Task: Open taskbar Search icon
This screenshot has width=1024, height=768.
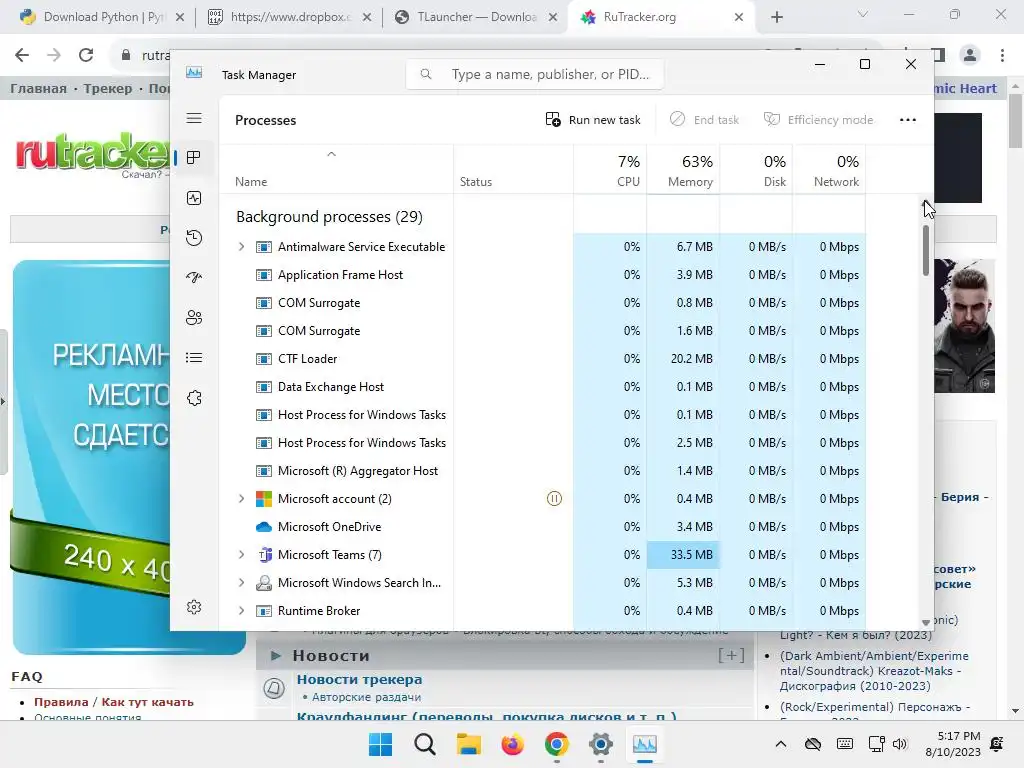Action: pyautogui.click(x=424, y=744)
